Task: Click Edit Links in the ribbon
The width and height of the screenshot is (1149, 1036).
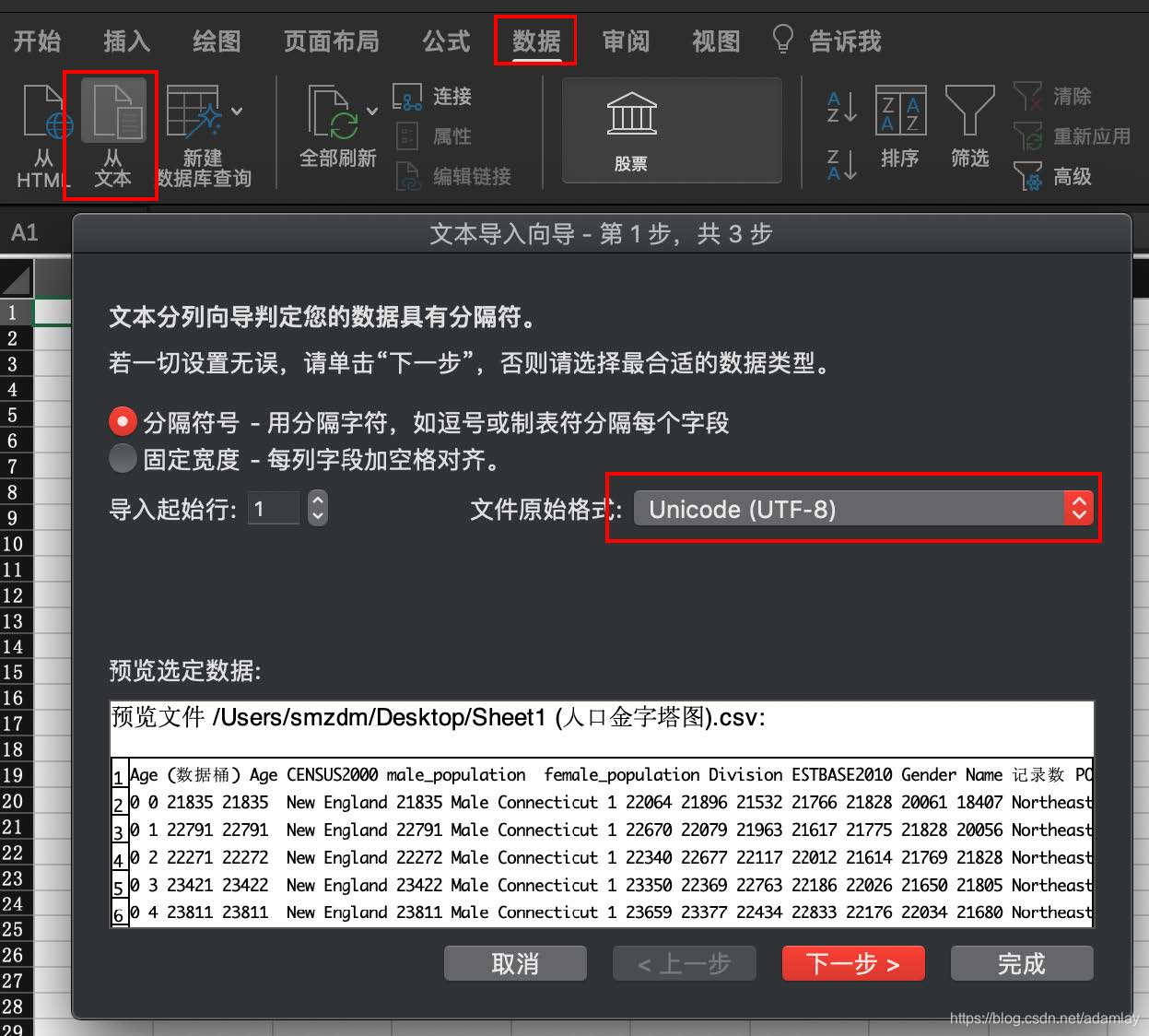Action: (x=452, y=175)
